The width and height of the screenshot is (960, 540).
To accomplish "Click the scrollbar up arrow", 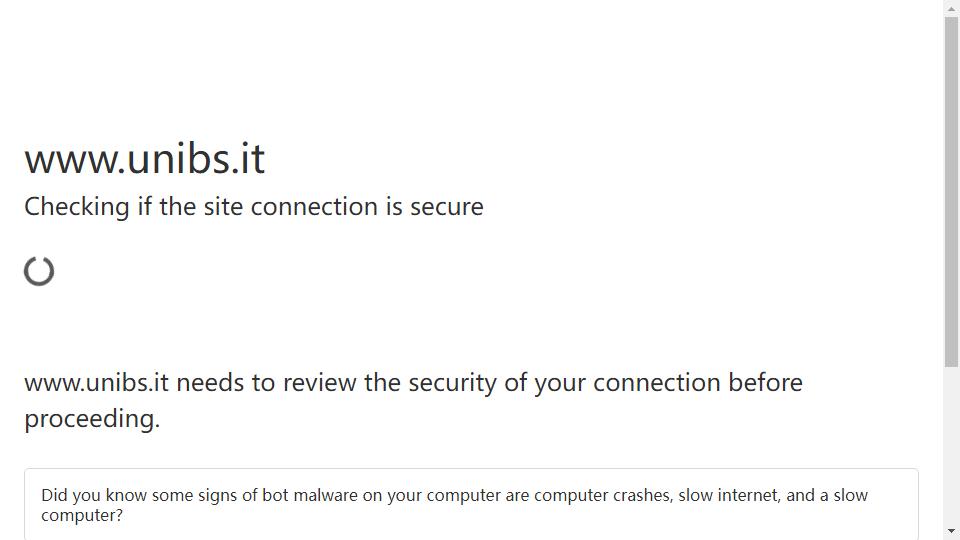I will pos(951,9).
